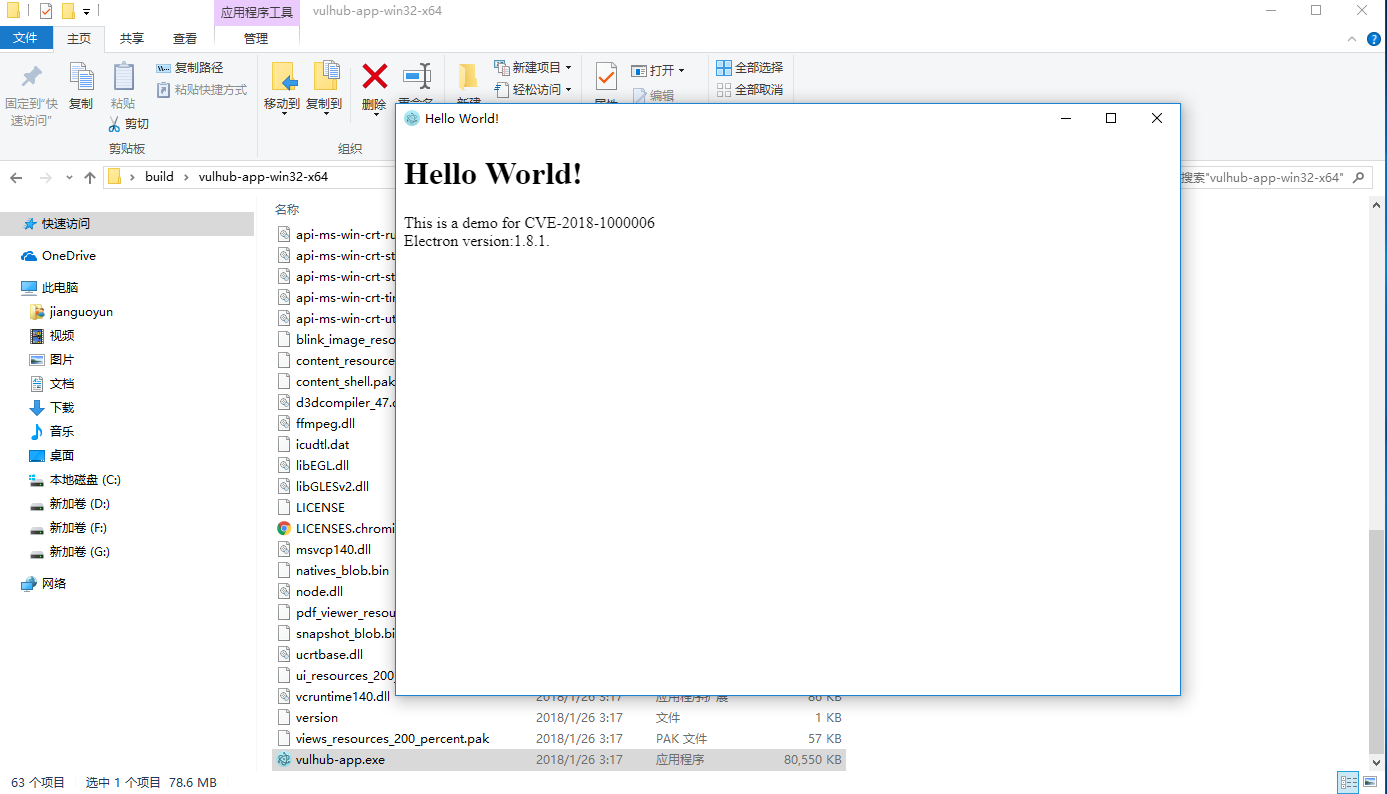Switch to details view layout icon
This screenshot has height=794, width=1387.
1348,782
